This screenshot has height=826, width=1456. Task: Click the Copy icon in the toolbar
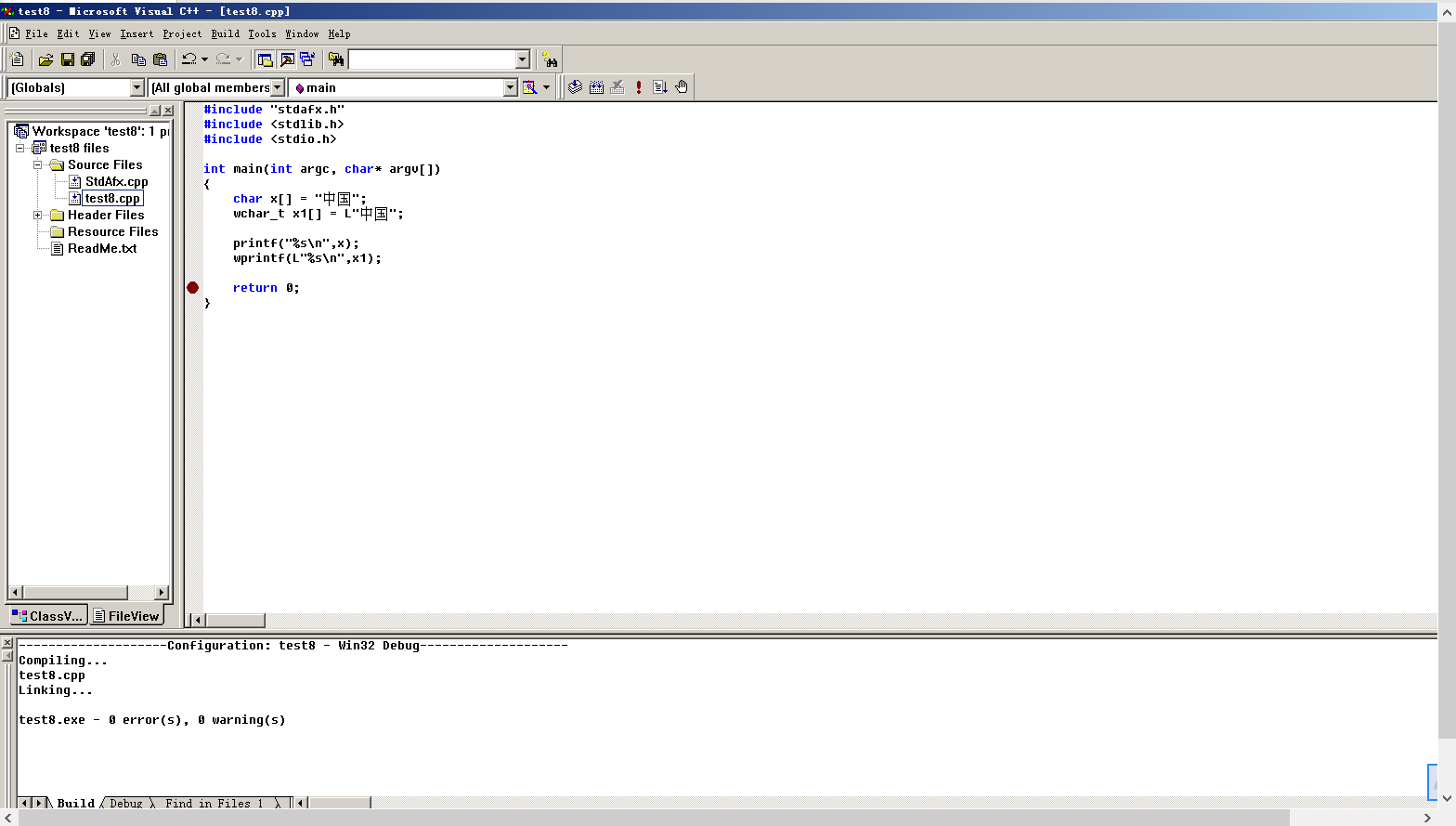tap(138, 59)
